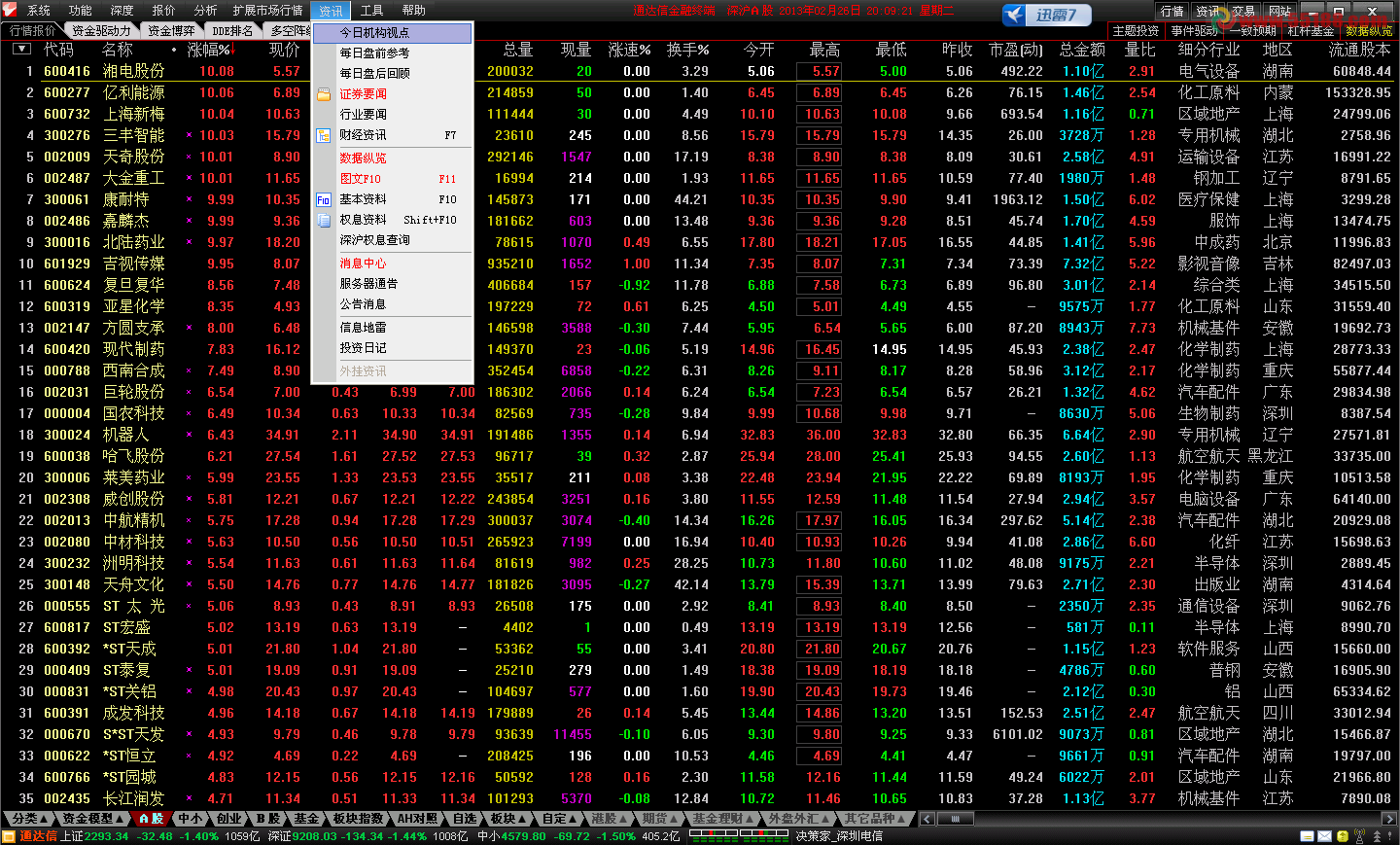Expand the 其它品种 tab menu
Viewport: 1400px width, 845px height.
coord(874,819)
